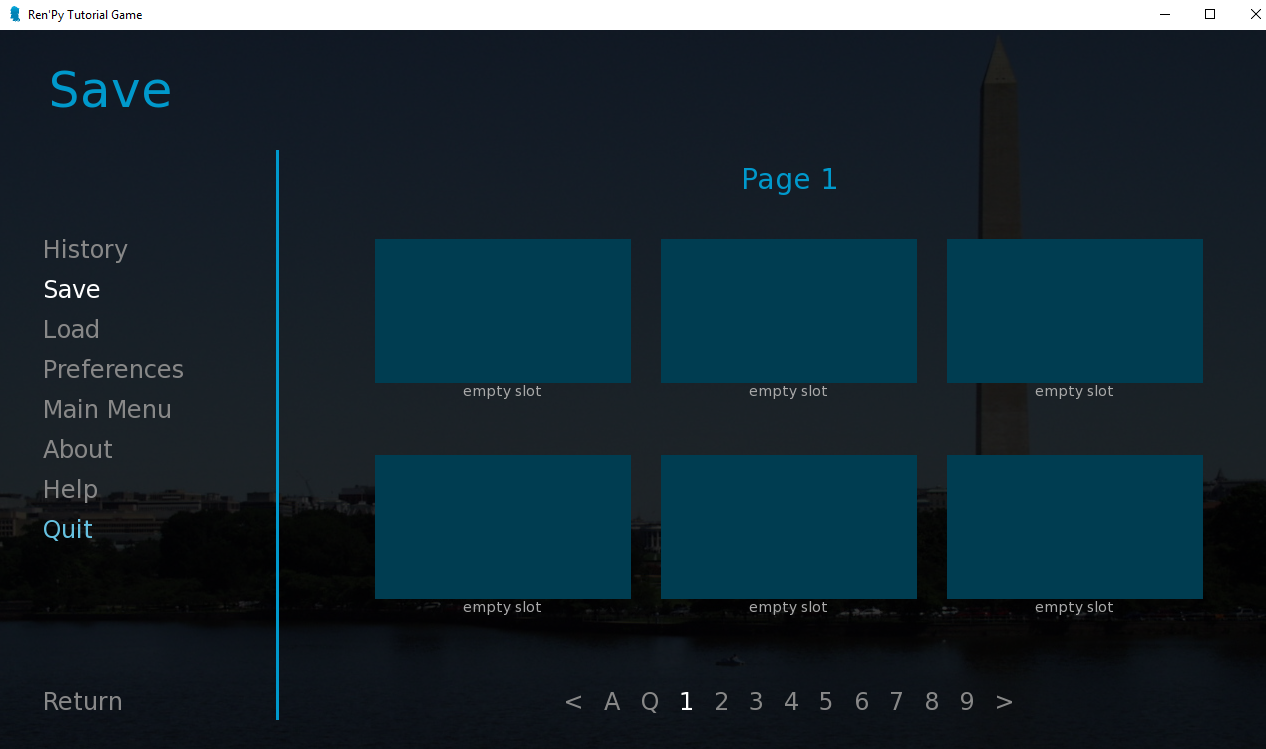Image resolution: width=1266 pixels, height=749 pixels.
Task: Select the Save menu item
Action: click(71, 289)
